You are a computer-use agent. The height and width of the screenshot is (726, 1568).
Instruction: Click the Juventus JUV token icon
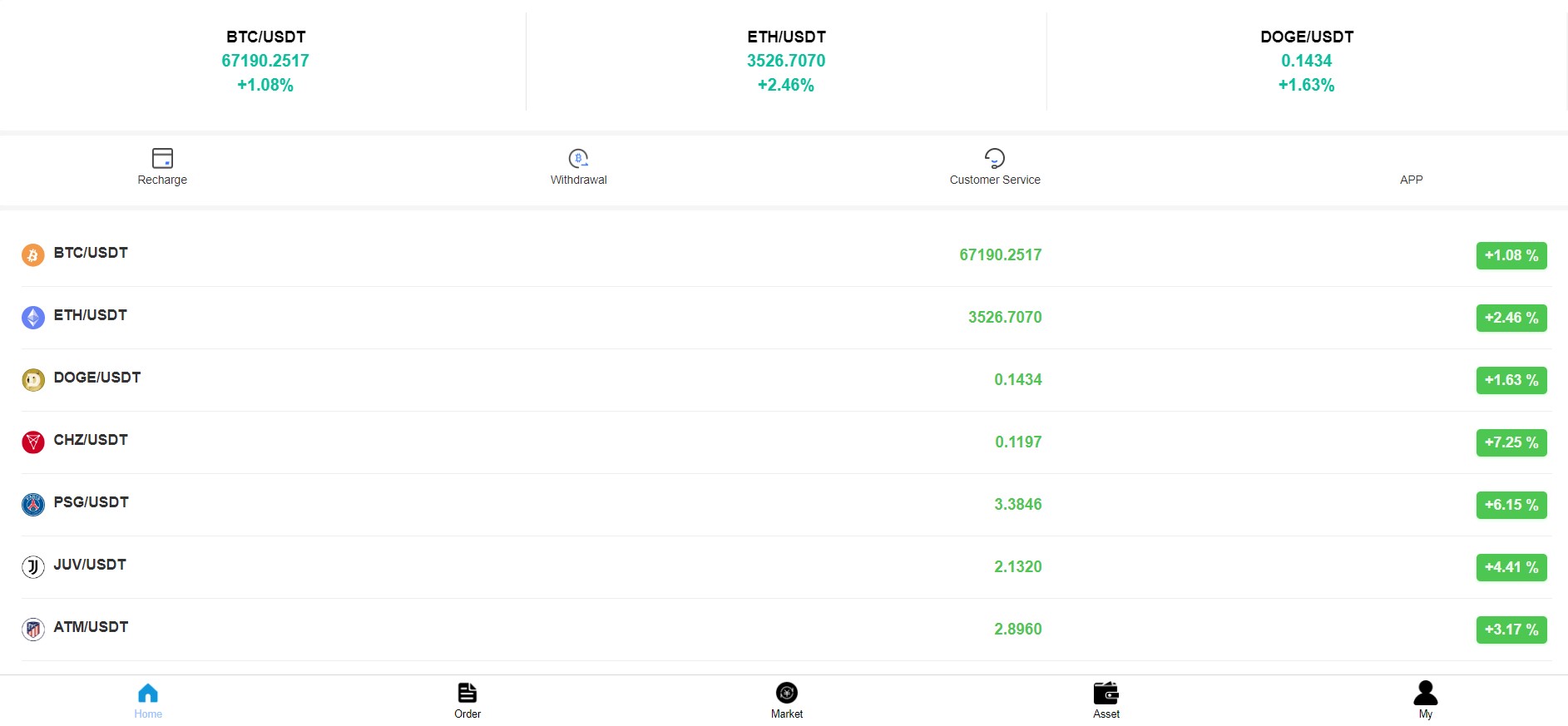click(x=33, y=567)
